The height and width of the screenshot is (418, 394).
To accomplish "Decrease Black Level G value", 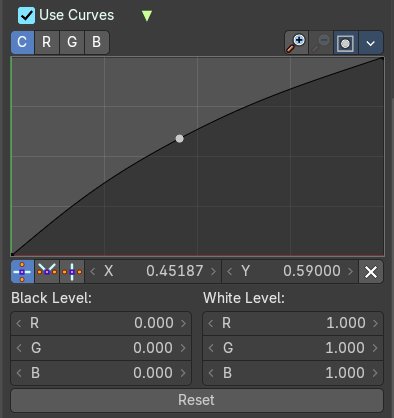I will click(19, 348).
